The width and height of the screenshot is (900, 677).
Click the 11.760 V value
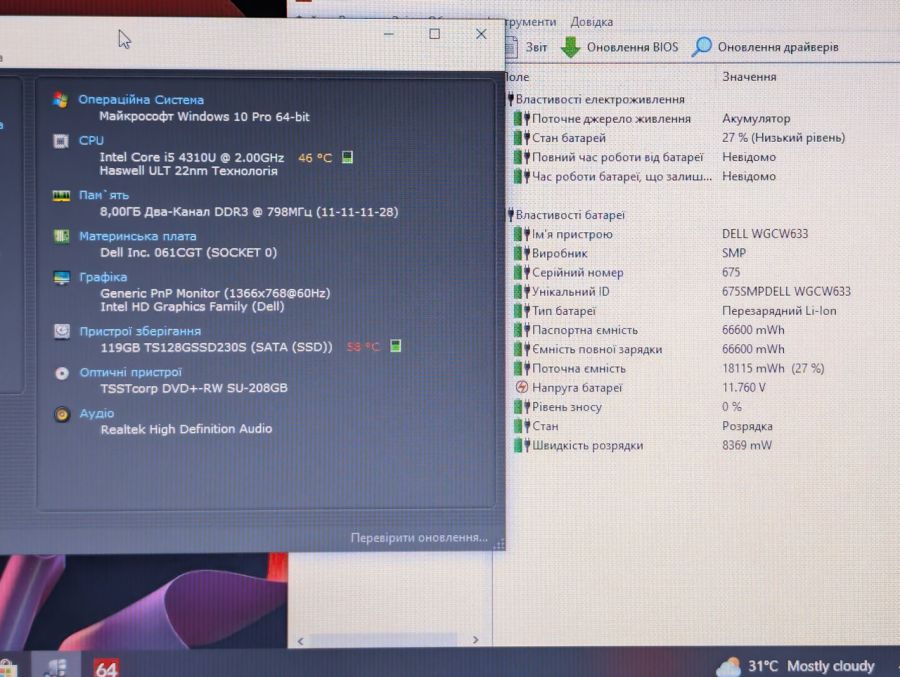pos(743,388)
